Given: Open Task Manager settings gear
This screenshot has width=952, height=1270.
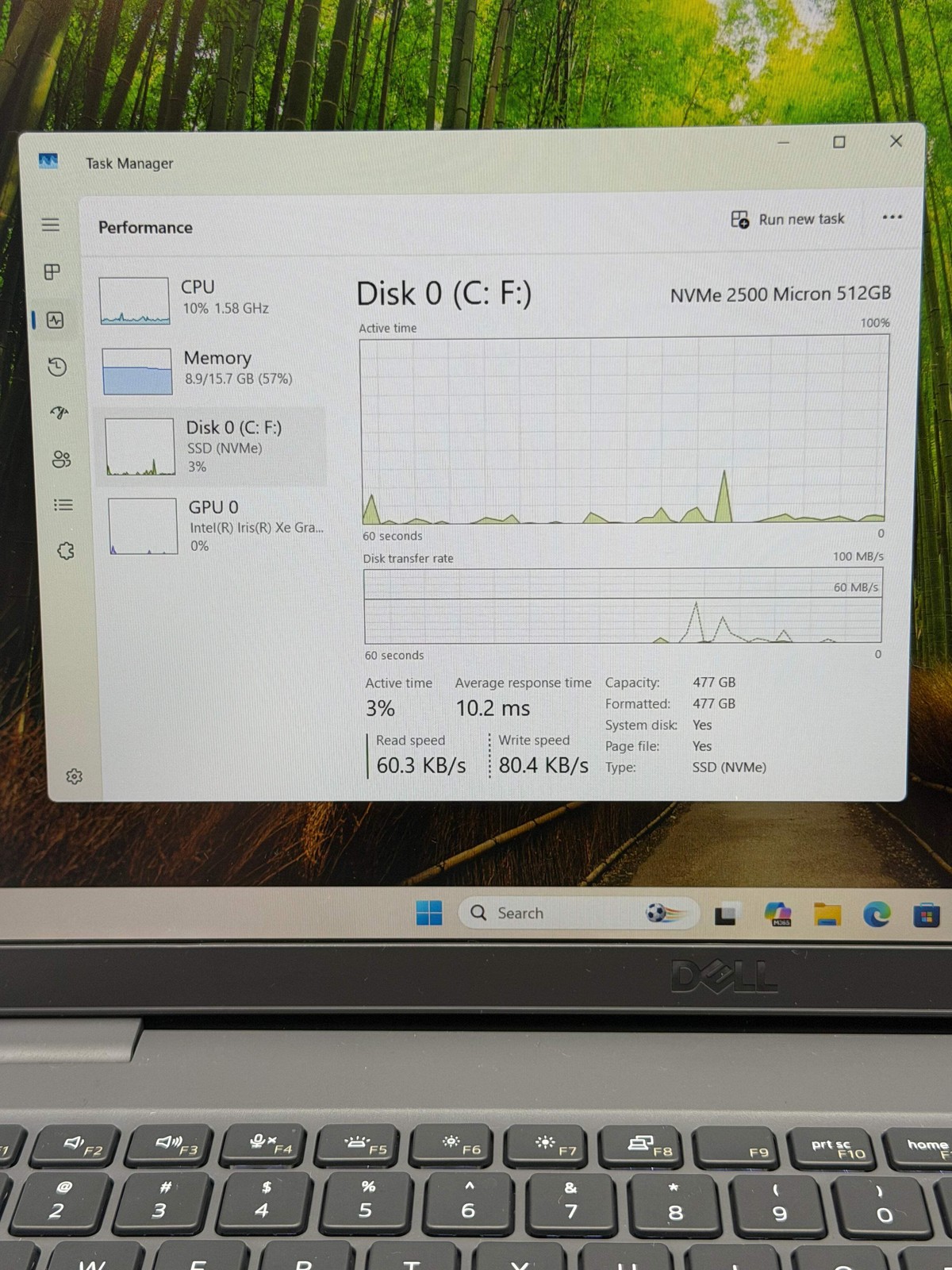Looking at the screenshot, I should click(x=75, y=776).
